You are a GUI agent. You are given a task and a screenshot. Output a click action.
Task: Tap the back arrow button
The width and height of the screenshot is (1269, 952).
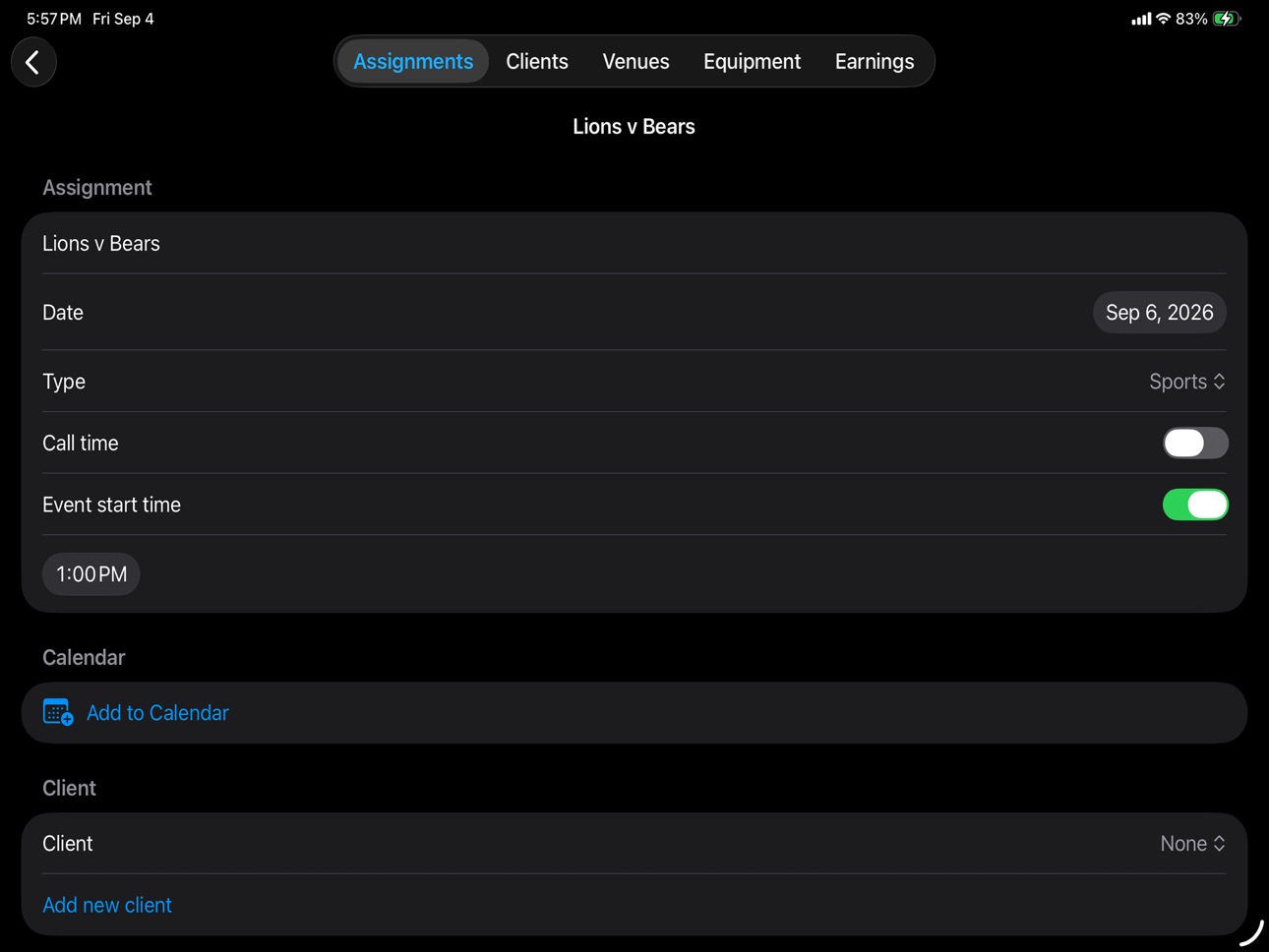[33, 62]
